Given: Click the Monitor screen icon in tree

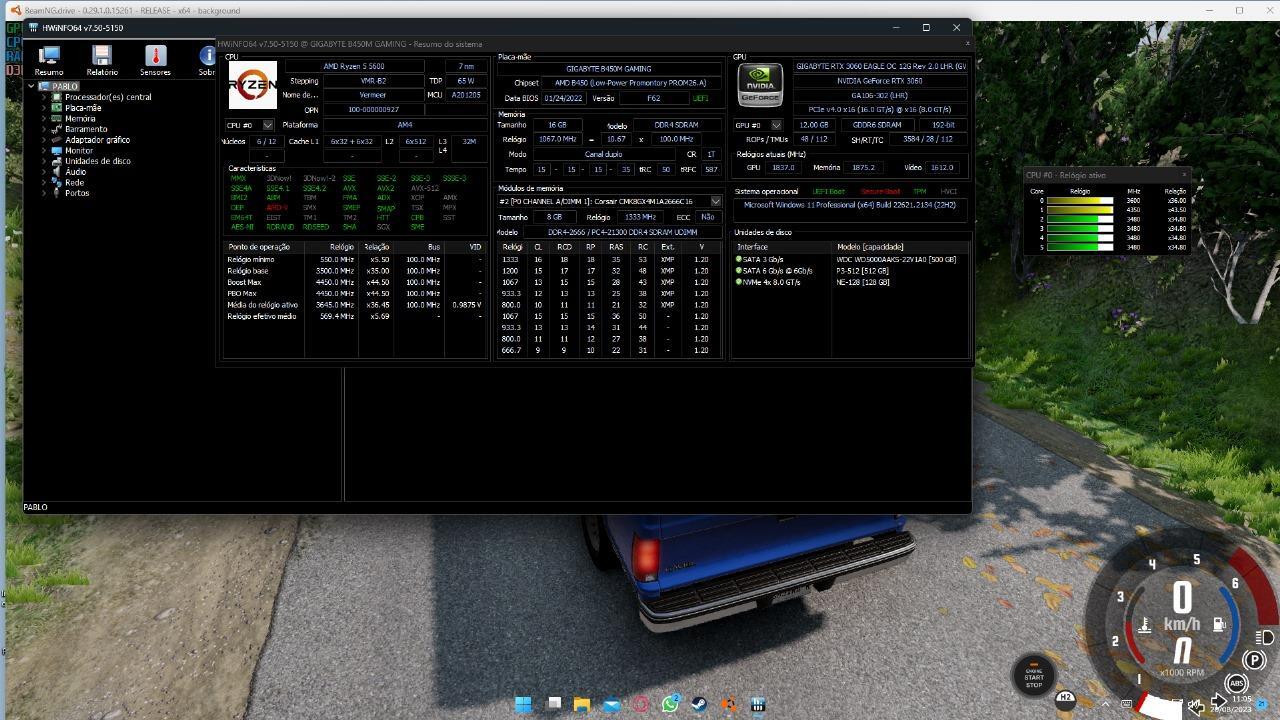Looking at the screenshot, I should (57, 150).
